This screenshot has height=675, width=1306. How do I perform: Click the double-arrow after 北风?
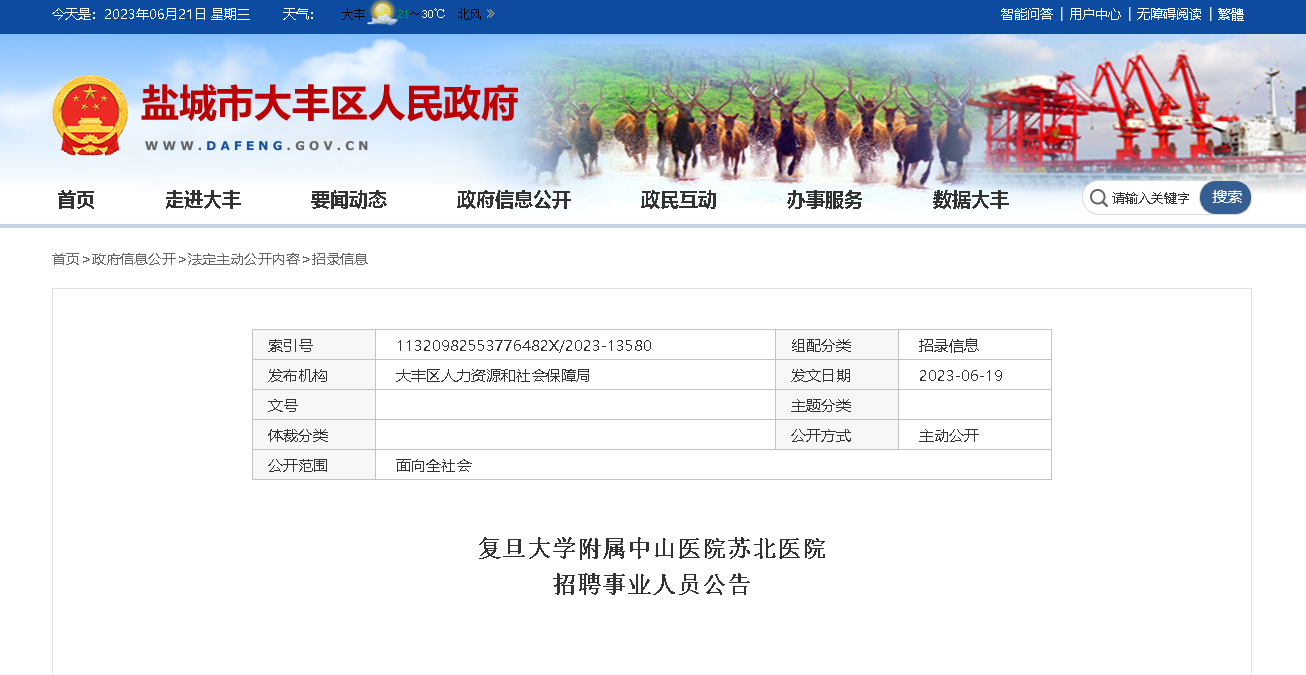coord(490,14)
